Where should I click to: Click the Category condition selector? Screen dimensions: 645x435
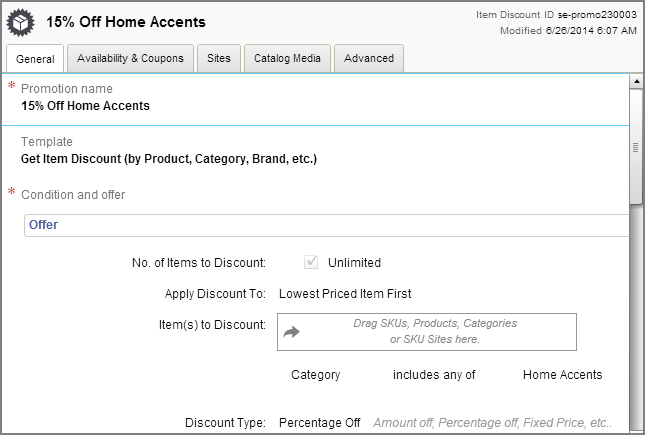click(316, 375)
